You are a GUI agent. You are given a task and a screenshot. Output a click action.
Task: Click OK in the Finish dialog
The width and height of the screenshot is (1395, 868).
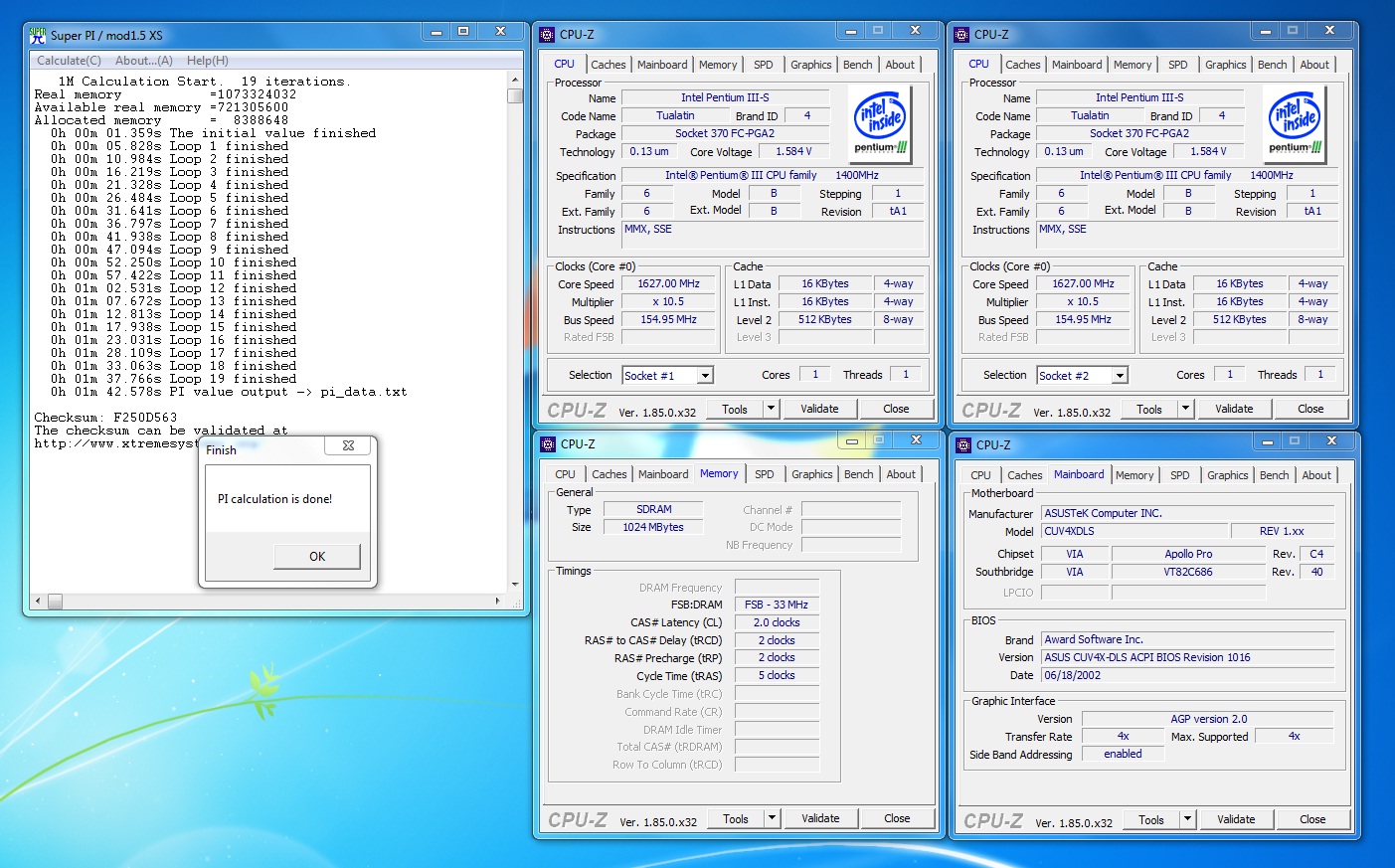coord(317,556)
